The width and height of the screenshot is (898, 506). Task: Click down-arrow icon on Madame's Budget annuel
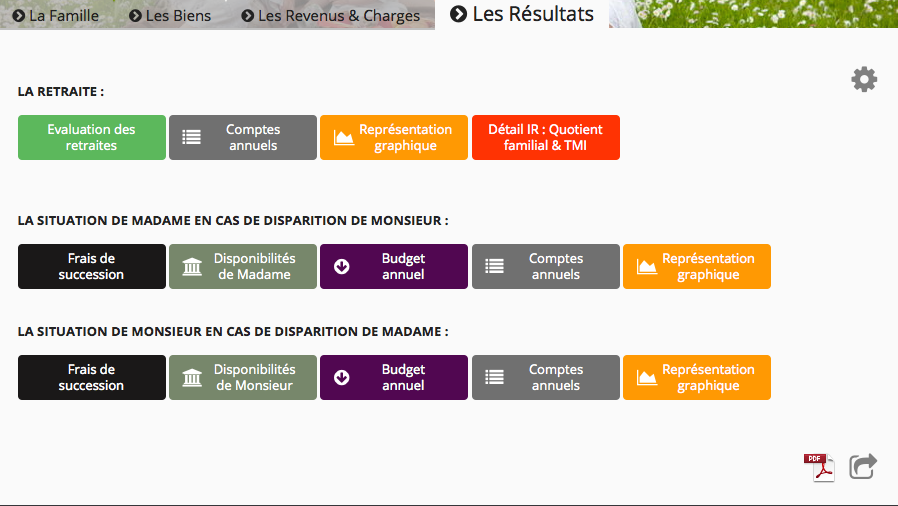342,267
